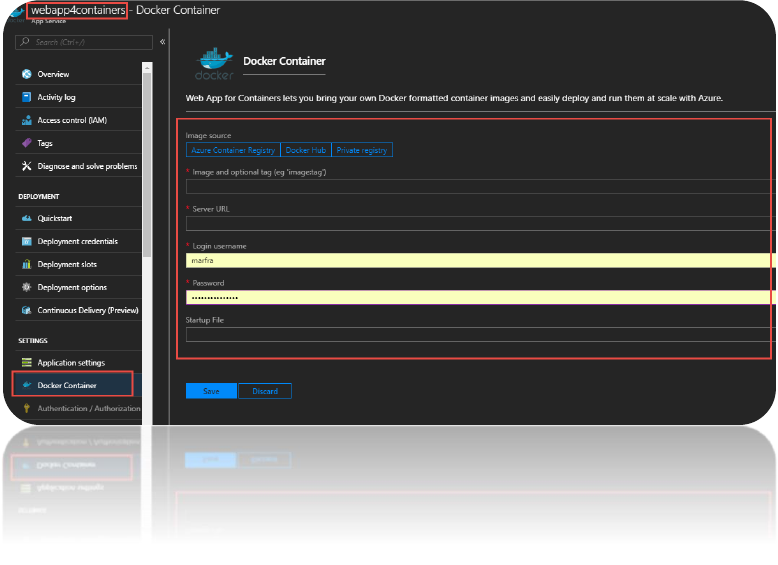The width and height of the screenshot is (778, 565).
Task: Click the Quickstart cloud icon
Action: tap(27, 218)
